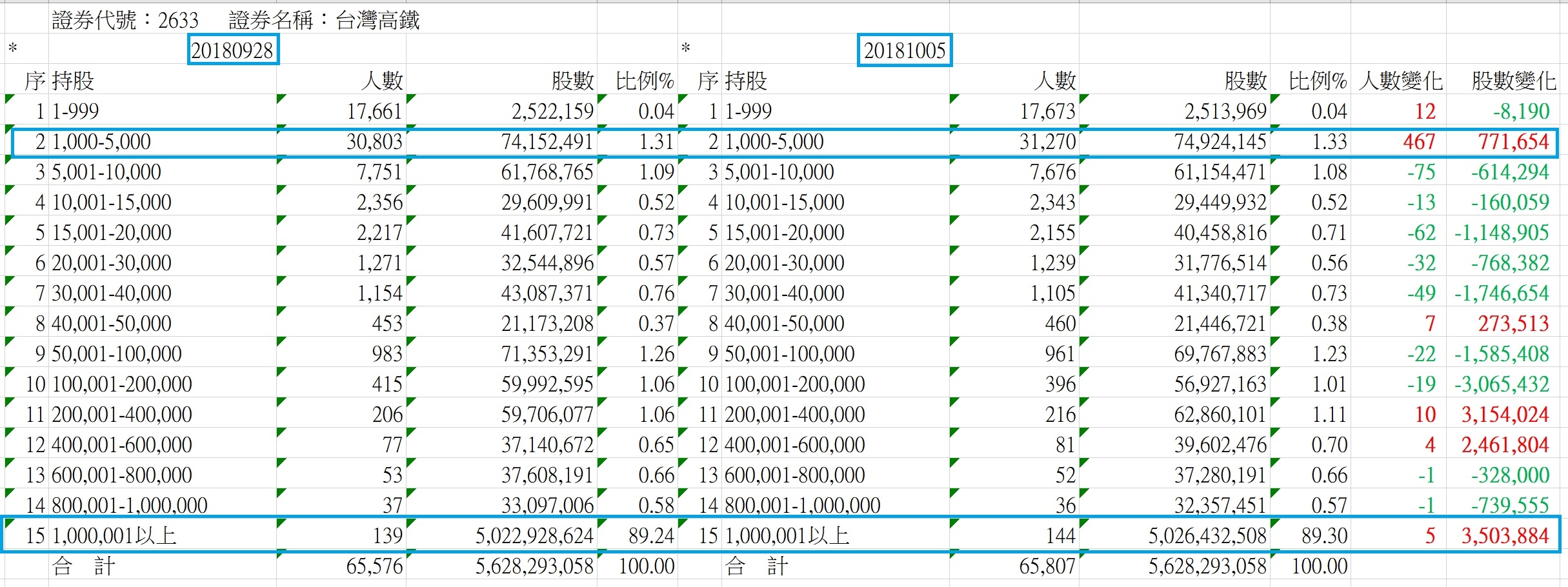Select the red value 3,154,024
This screenshot has width=1568, height=587.
[x=1505, y=414]
